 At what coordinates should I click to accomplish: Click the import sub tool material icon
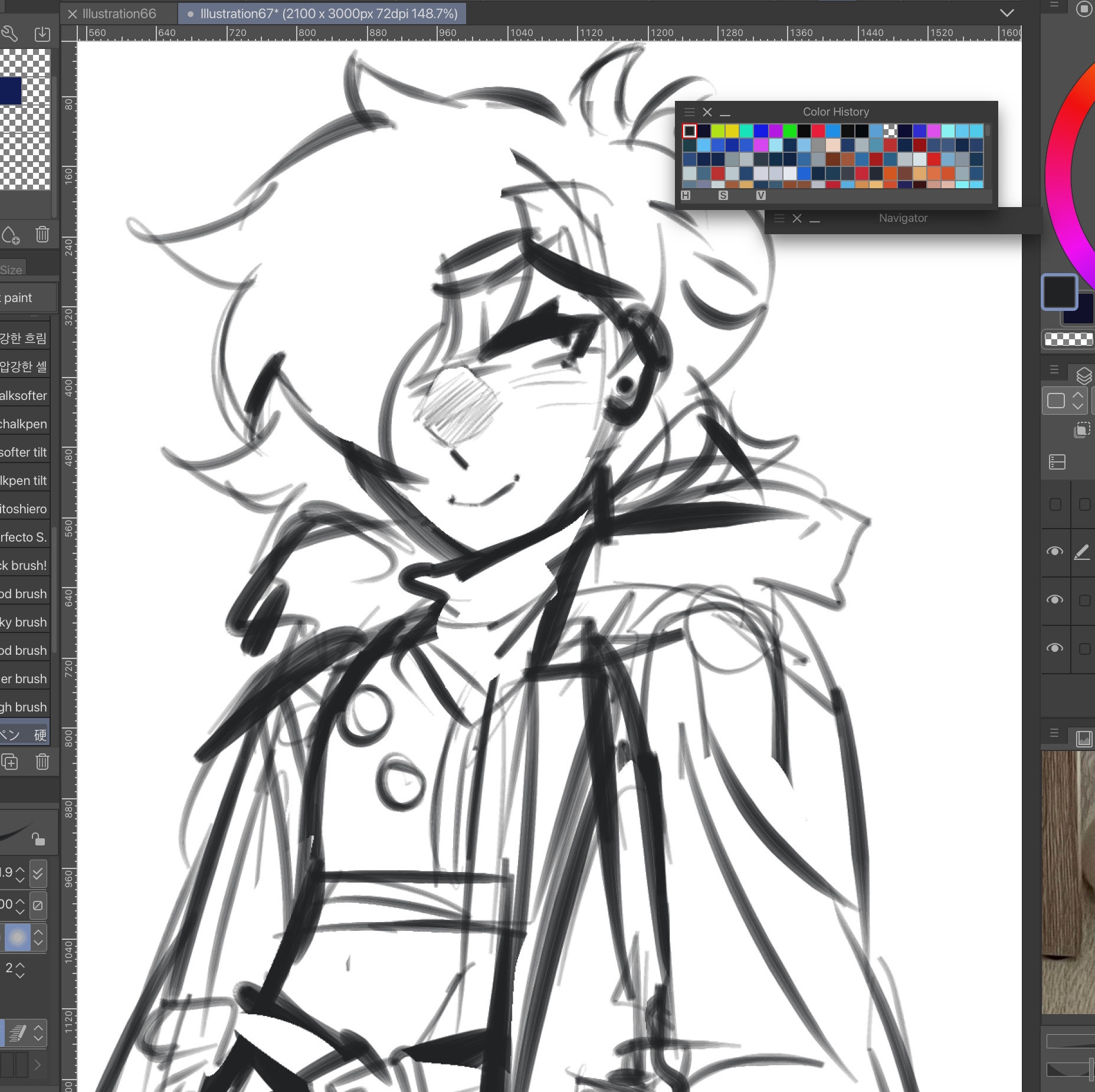click(42, 34)
